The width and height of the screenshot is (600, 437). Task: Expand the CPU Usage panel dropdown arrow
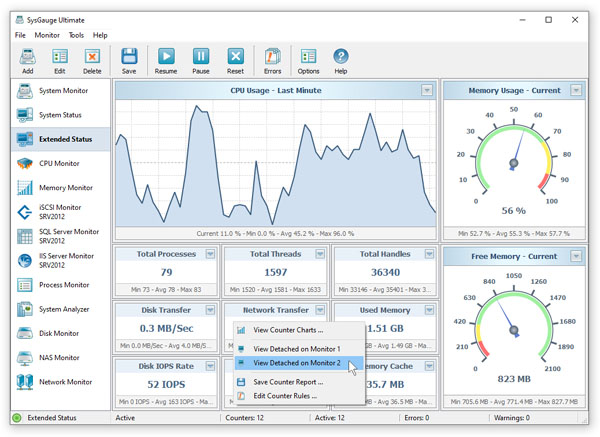[427, 90]
